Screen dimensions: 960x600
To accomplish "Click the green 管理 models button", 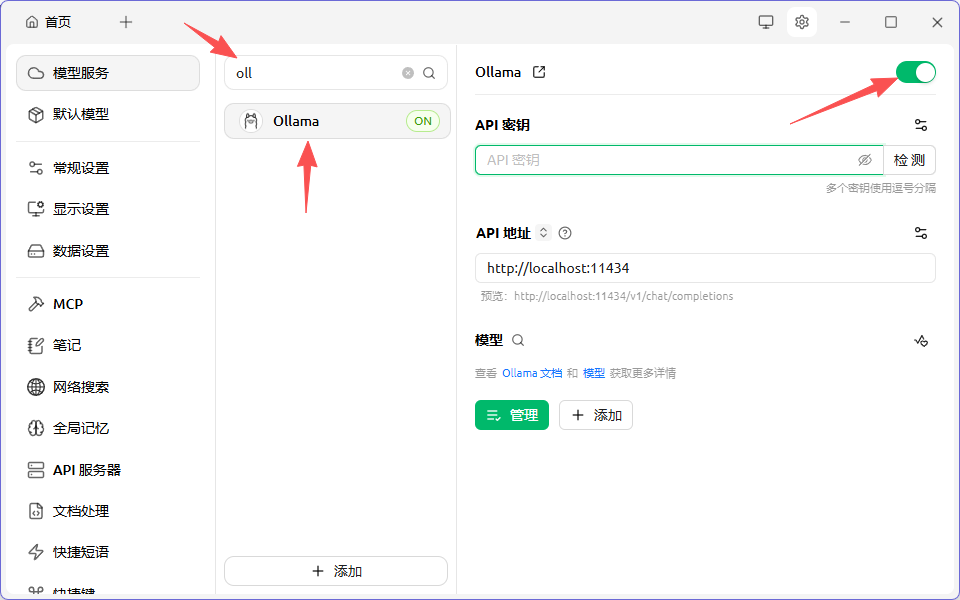I will pos(511,415).
